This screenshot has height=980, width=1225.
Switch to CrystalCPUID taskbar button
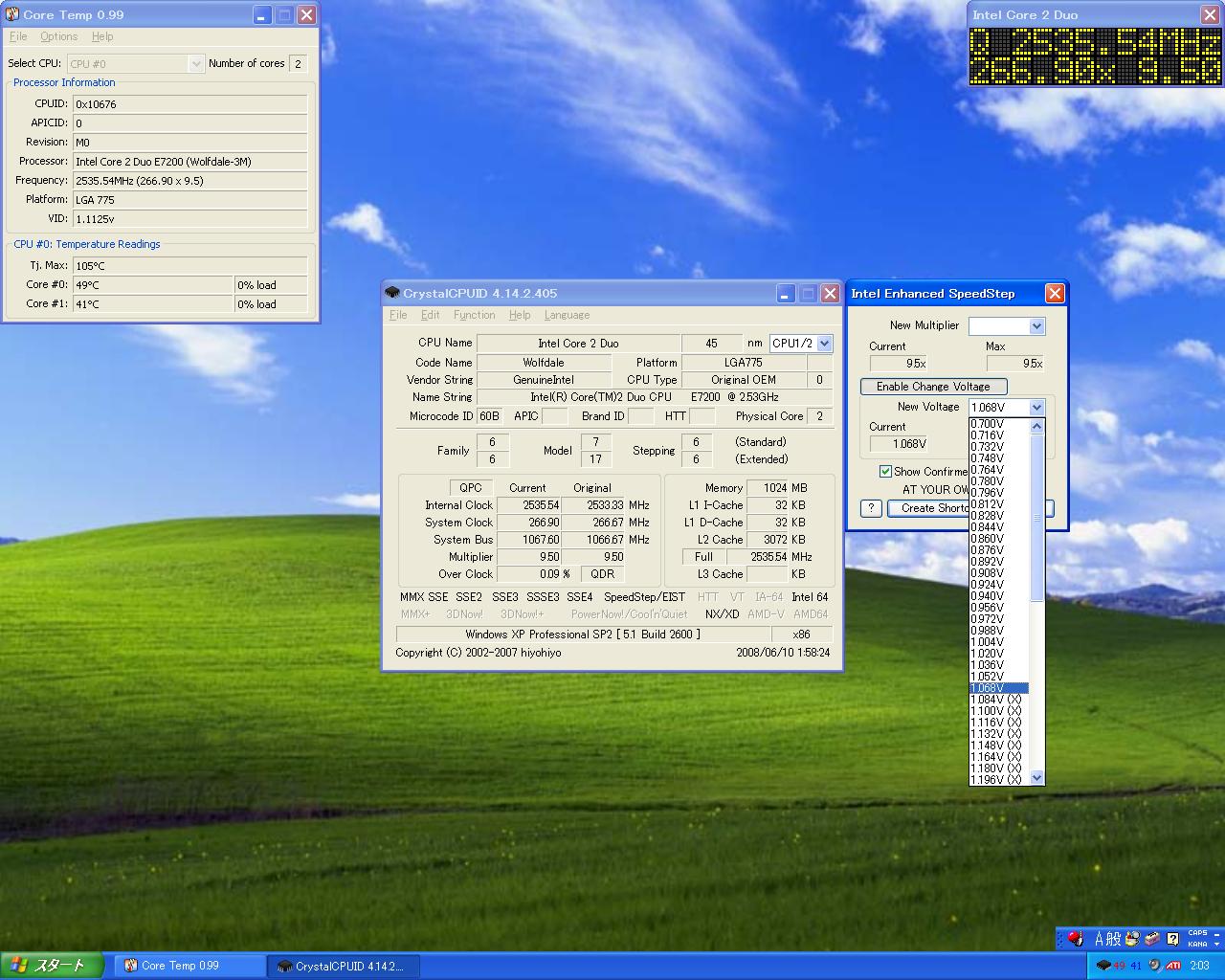(343, 966)
